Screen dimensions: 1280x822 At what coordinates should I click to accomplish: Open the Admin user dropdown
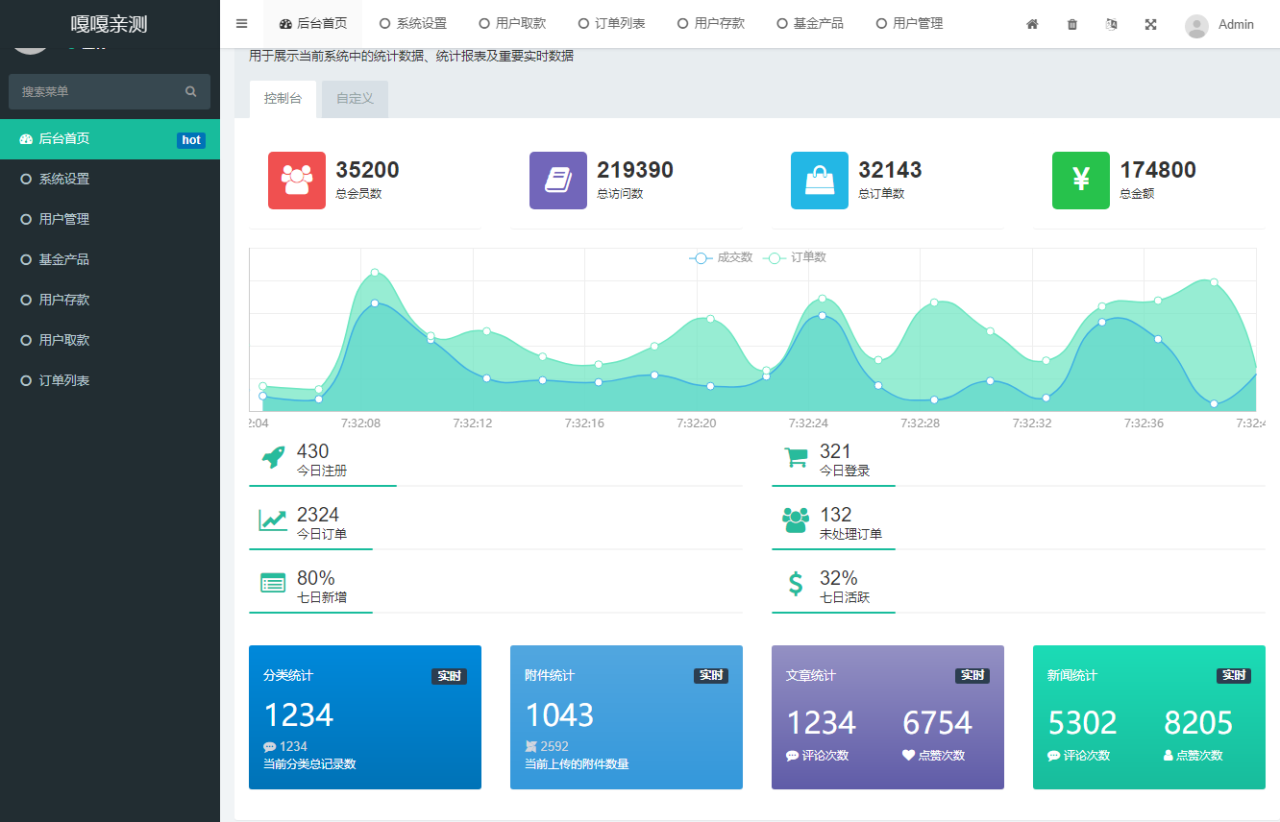1220,25
